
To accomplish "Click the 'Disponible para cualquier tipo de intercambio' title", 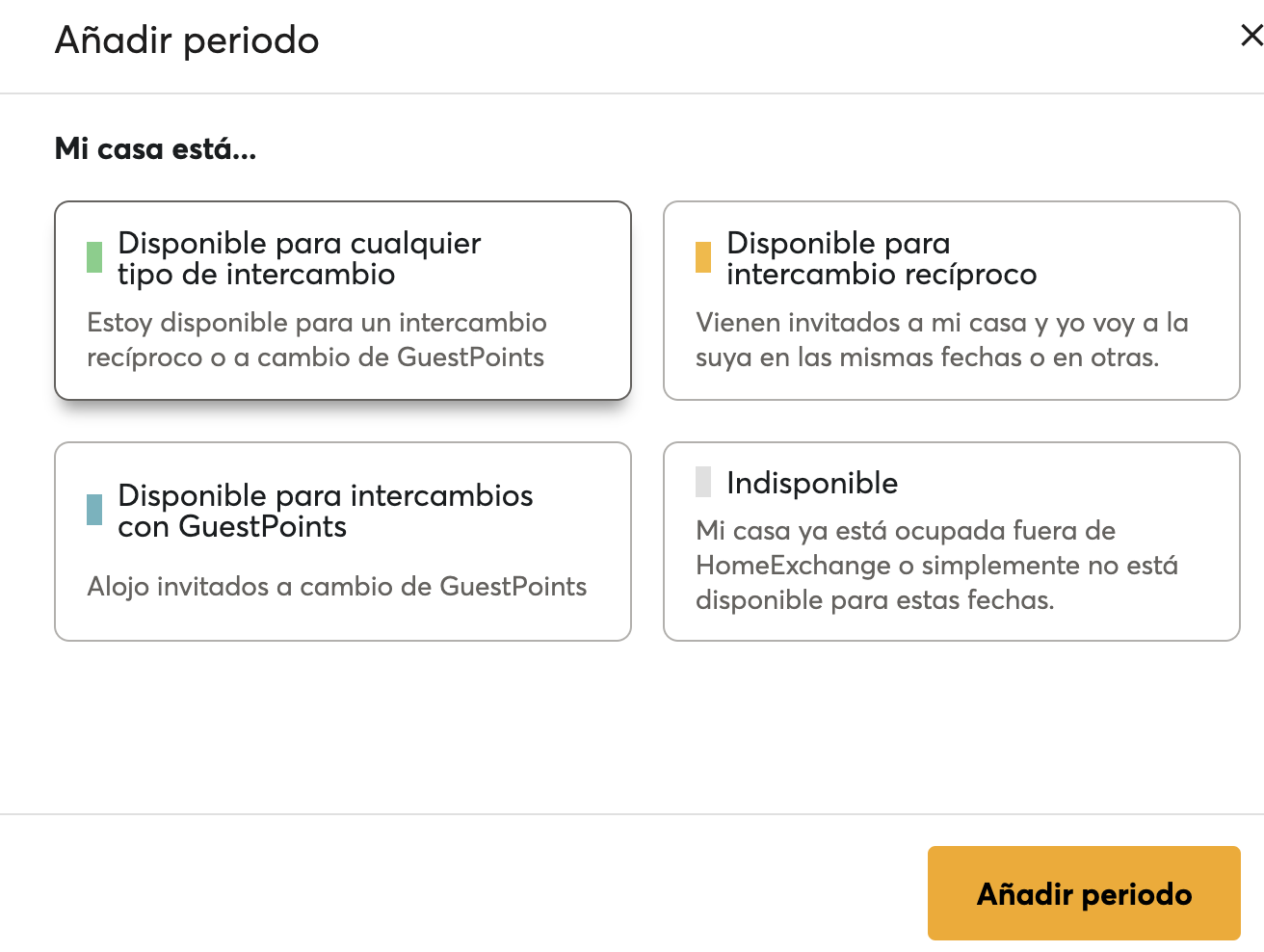I will tap(299, 258).
